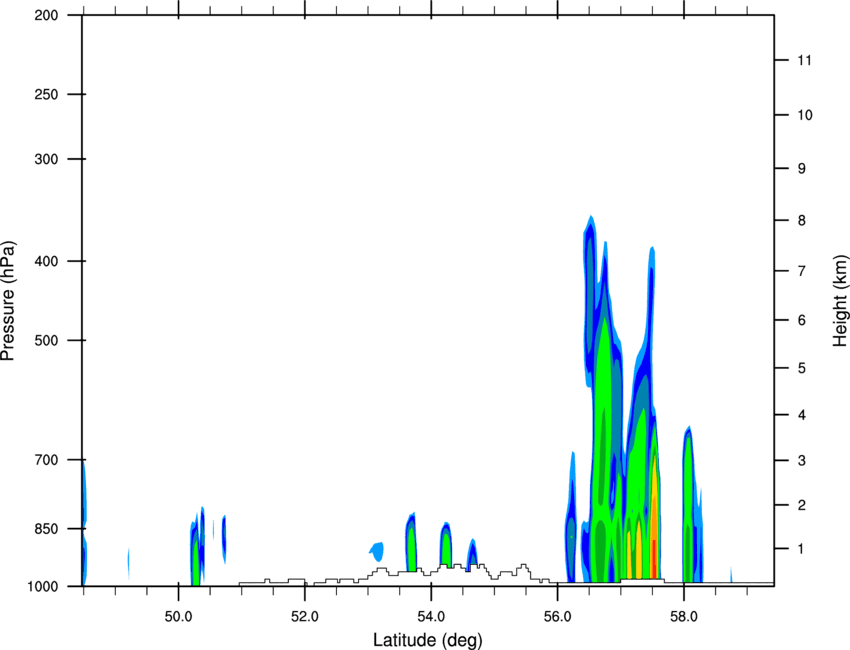This screenshot has height=650, width=850.
Task: Click the 58.0 latitude tick label
Action: (684, 617)
